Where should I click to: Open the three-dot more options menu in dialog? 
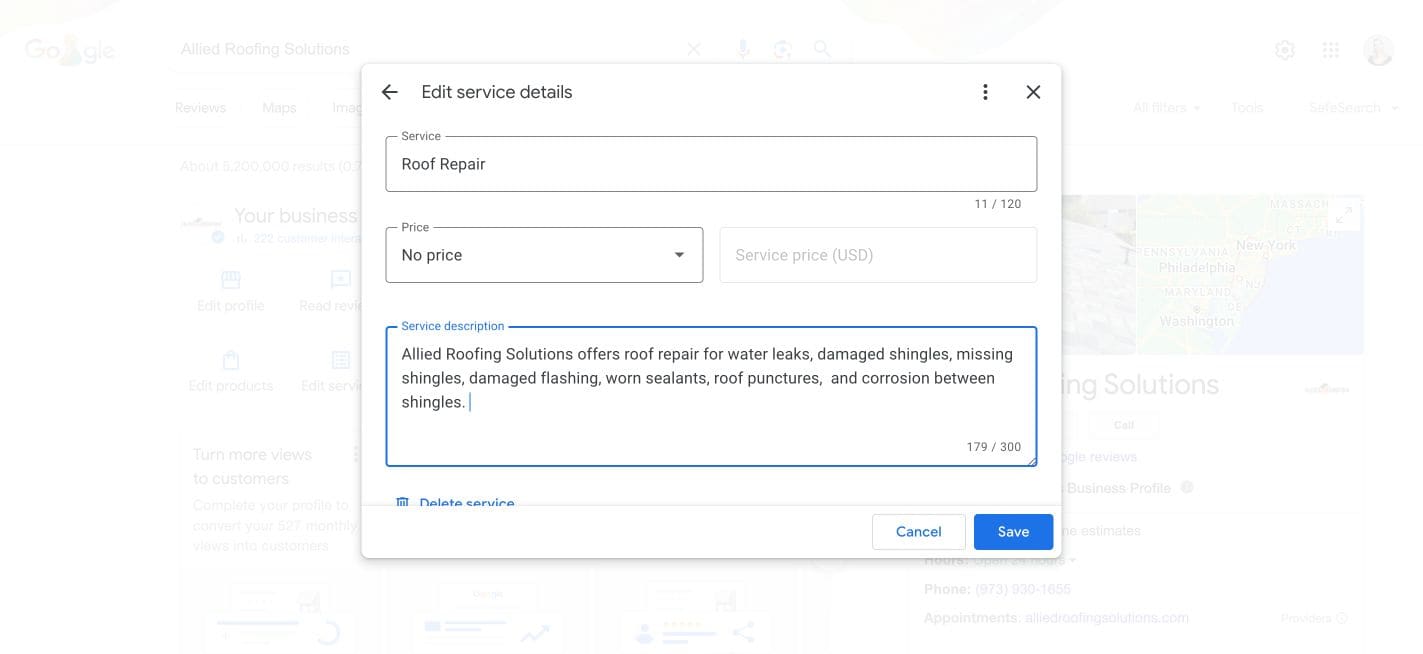985,92
